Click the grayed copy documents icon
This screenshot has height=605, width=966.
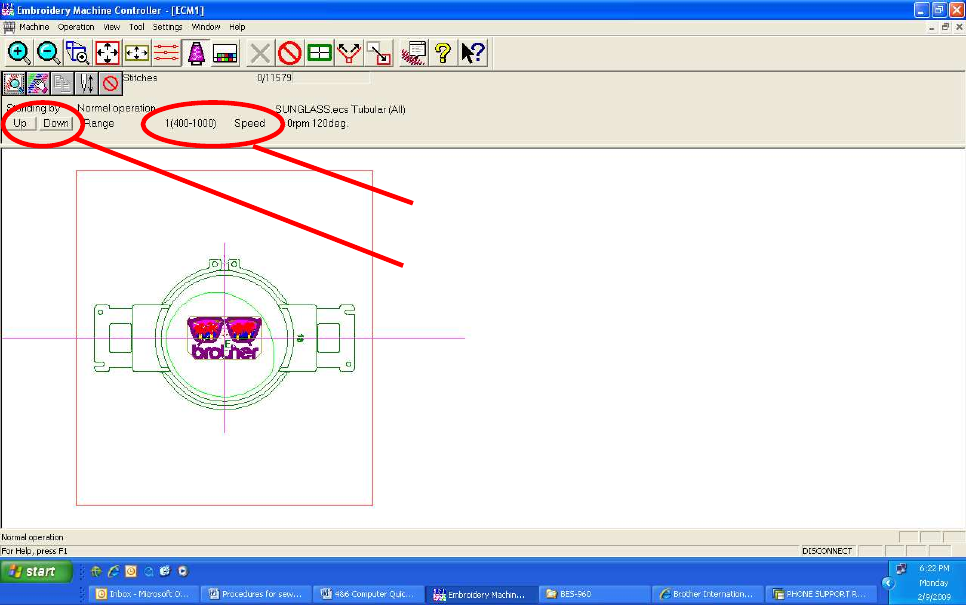click(x=62, y=83)
